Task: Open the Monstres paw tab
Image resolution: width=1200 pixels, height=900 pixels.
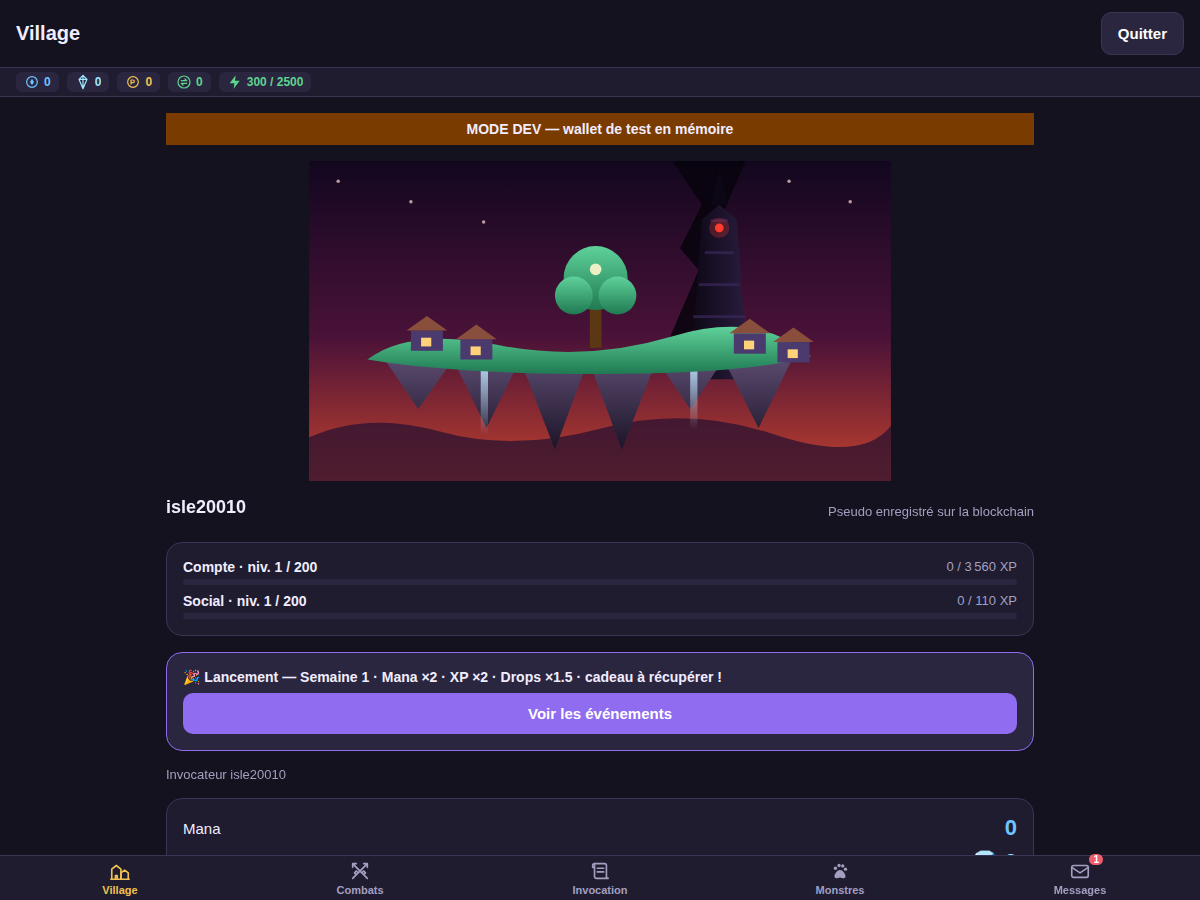Action: point(840,879)
